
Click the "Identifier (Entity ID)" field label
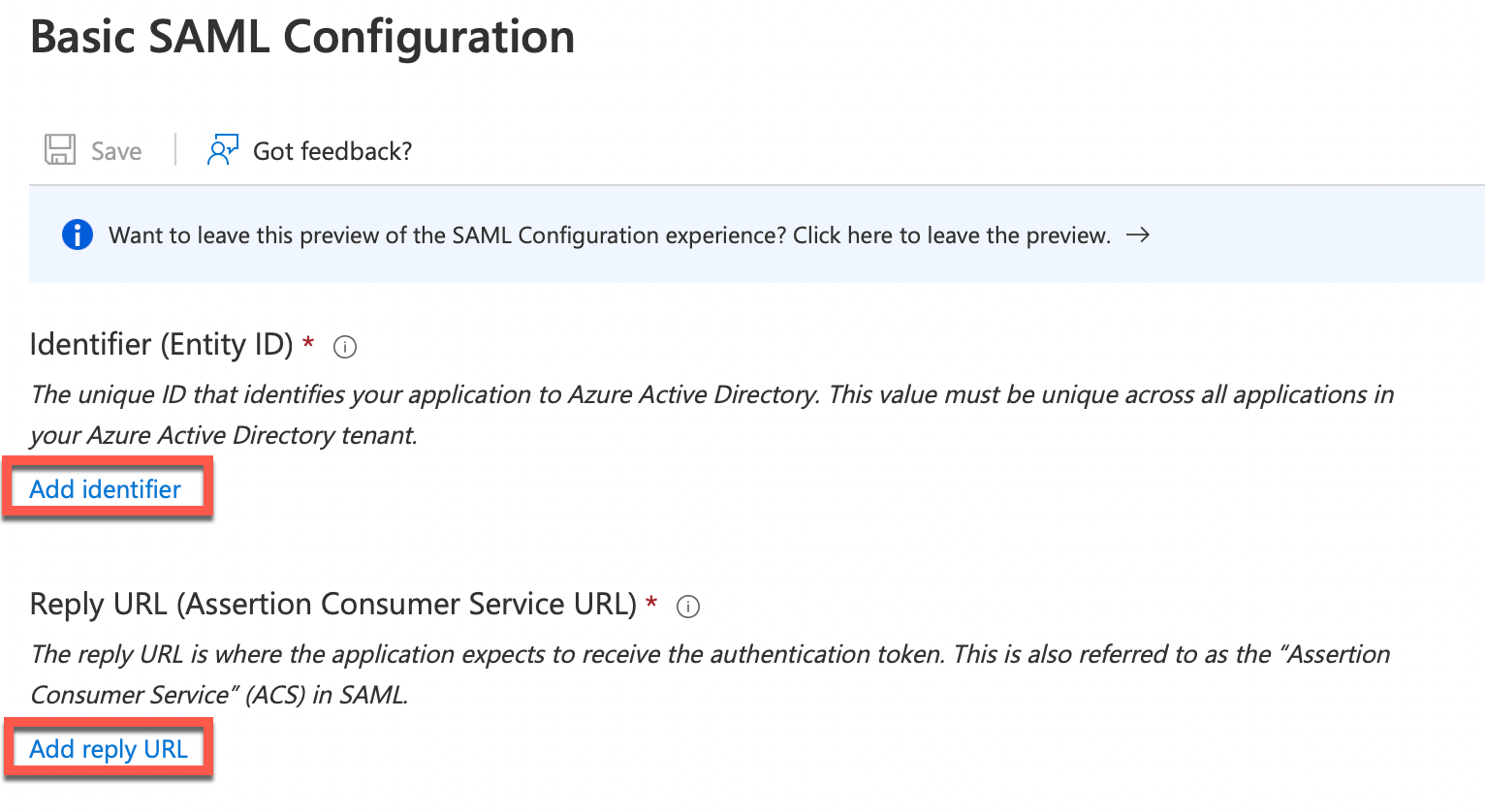(161, 345)
